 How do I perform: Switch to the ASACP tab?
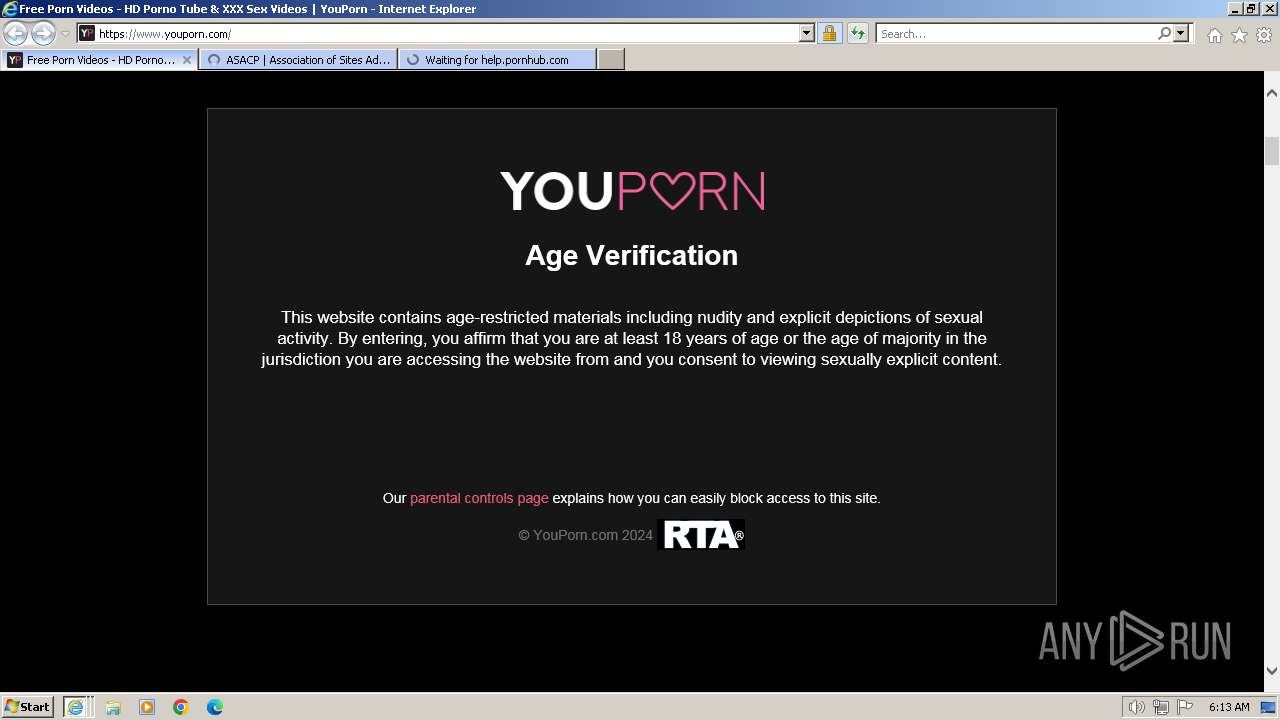(x=298, y=60)
